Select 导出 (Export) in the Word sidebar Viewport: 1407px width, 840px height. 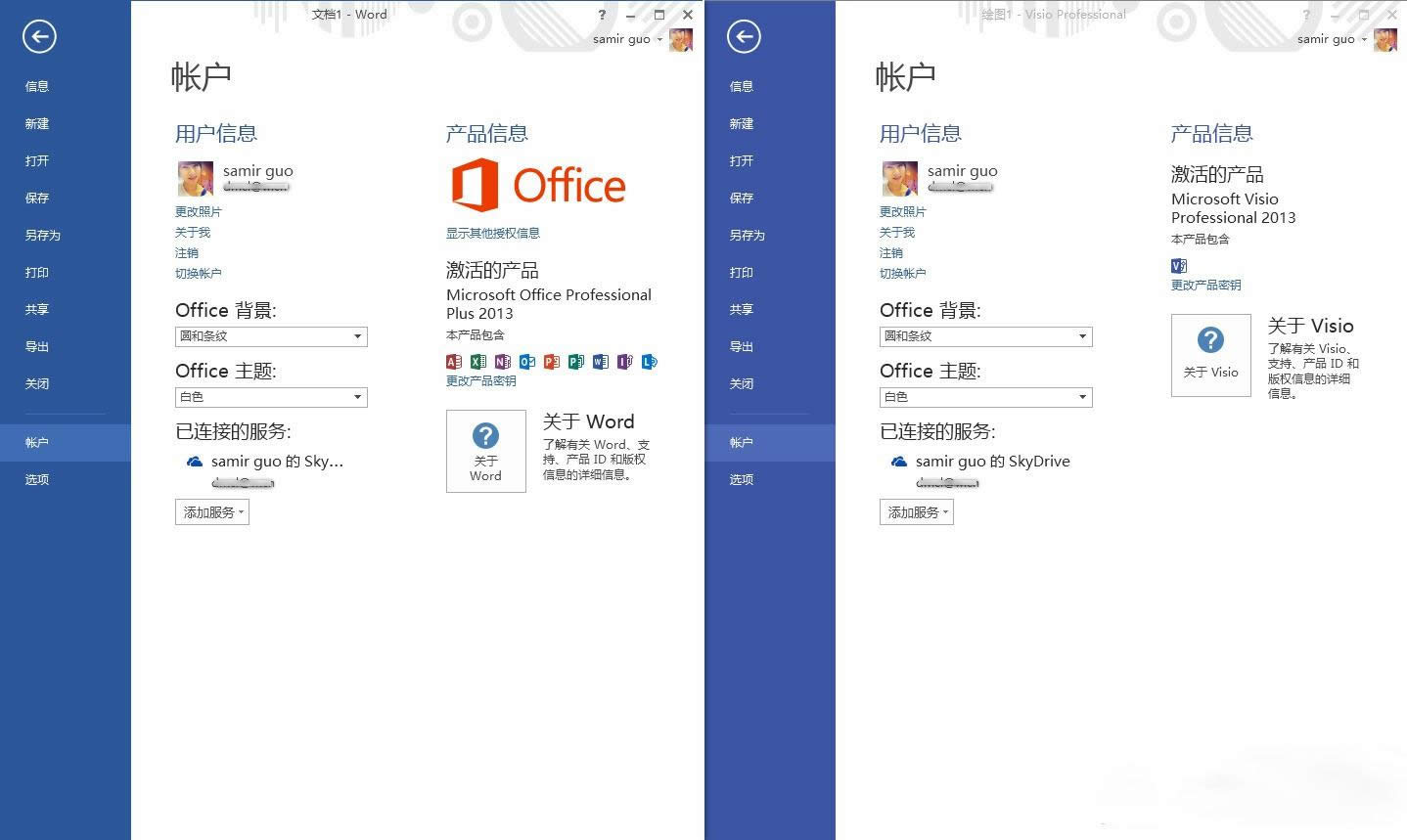click(x=37, y=347)
